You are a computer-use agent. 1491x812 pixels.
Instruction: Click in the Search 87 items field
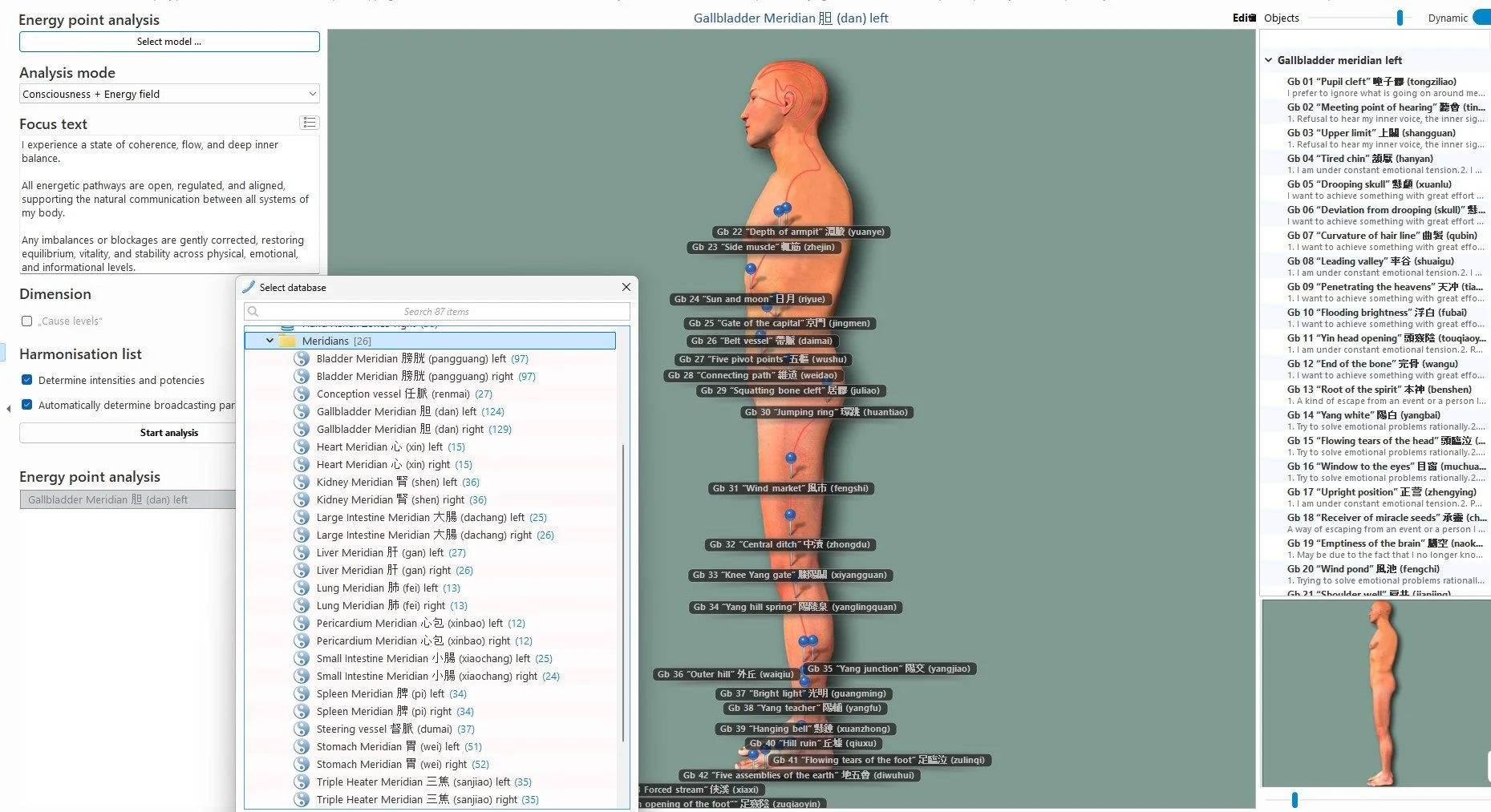point(437,312)
